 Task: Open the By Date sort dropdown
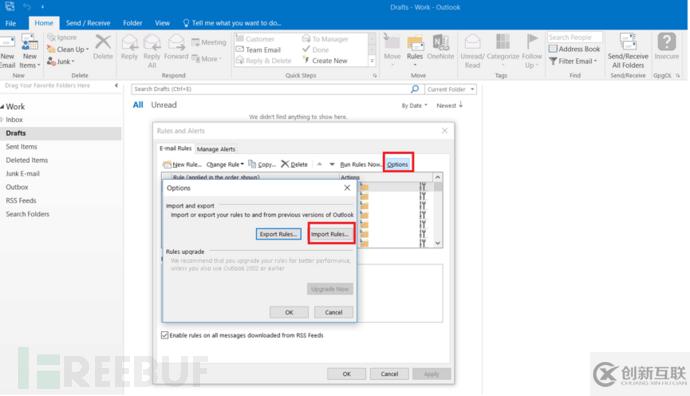(414, 106)
